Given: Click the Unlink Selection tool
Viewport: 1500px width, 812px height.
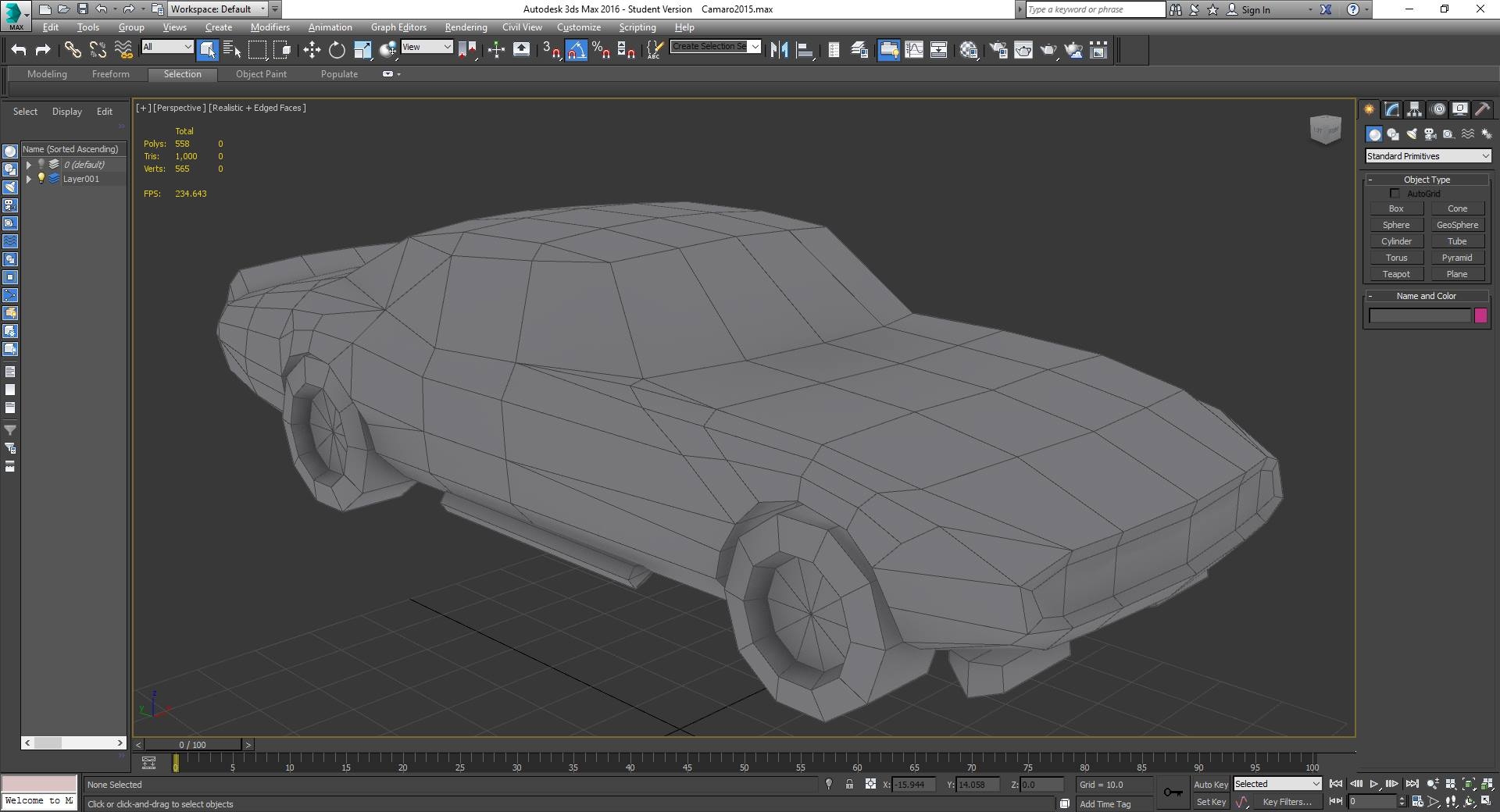Looking at the screenshot, I should [98, 50].
